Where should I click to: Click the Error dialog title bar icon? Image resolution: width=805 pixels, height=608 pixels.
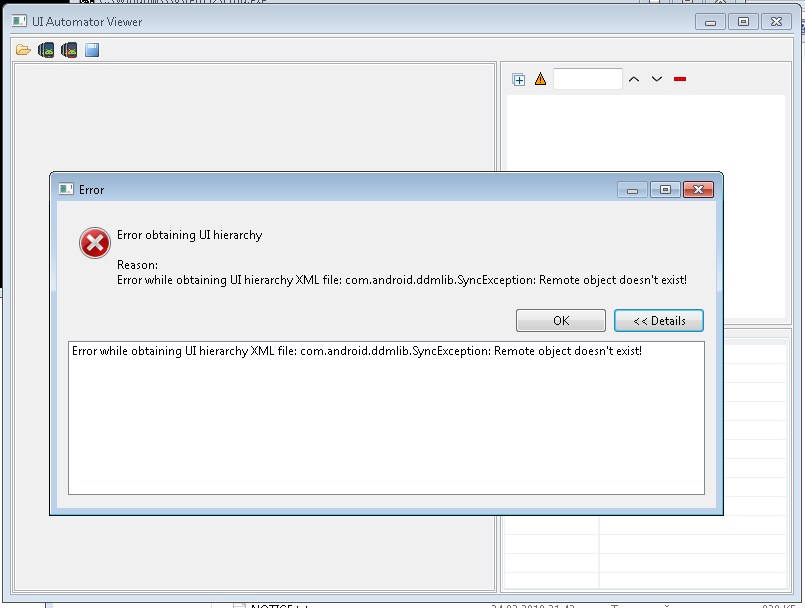point(66,189)
